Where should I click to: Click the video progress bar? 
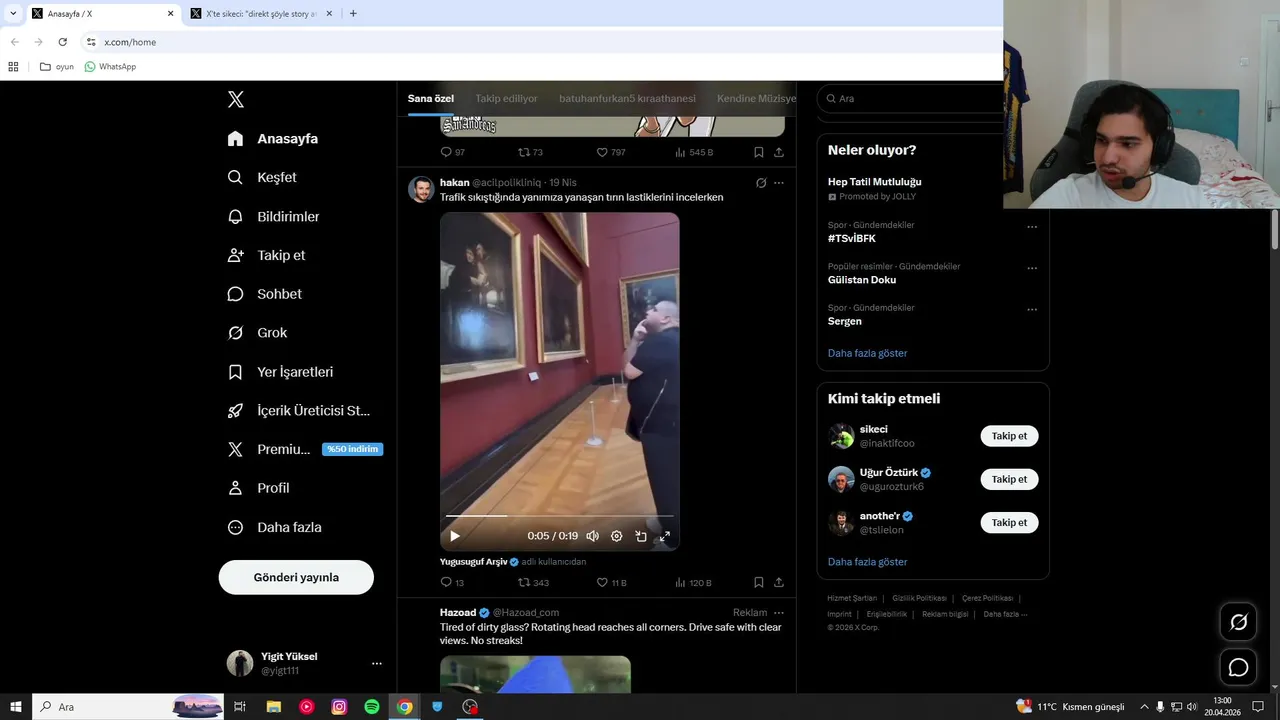click(559, 516)
